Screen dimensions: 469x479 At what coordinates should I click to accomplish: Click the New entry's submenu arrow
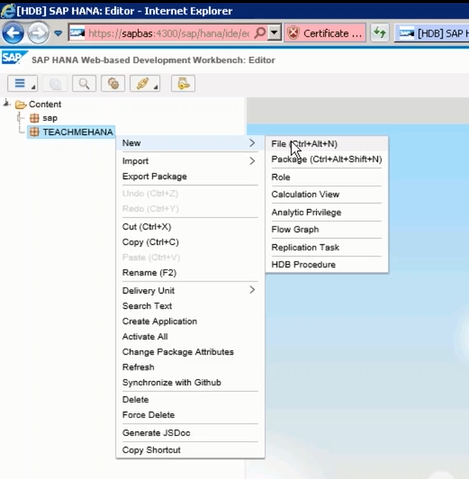pyautogui.click(x=252, y=143)
